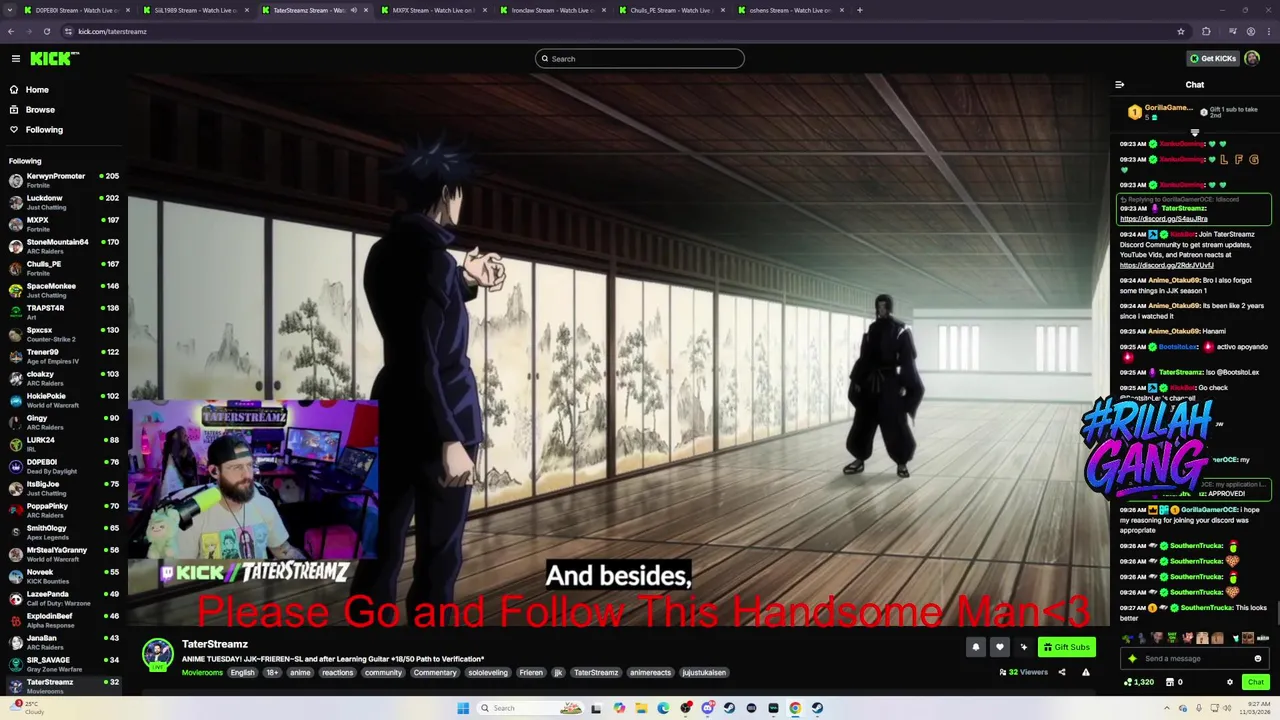Open PoppaPinky channel in sidebar
The image size is (1280, 720).
[x=63, y=510]
